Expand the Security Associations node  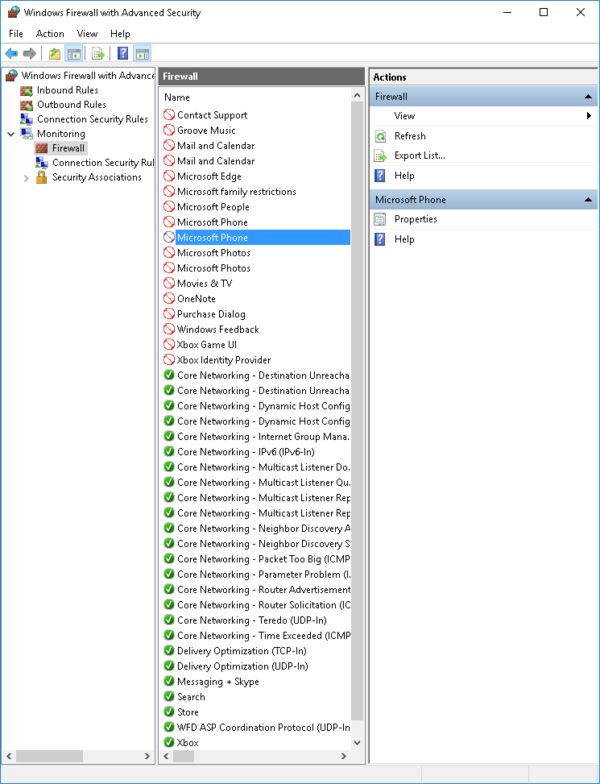click(26, 178)
